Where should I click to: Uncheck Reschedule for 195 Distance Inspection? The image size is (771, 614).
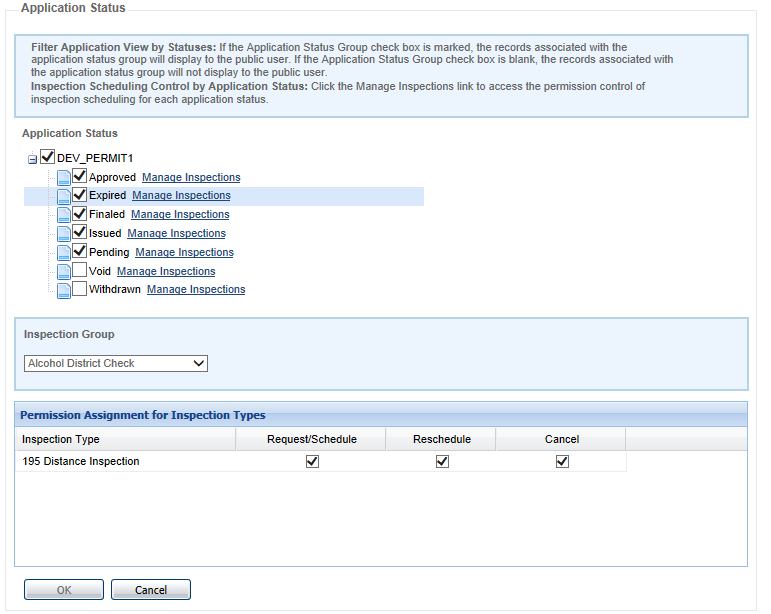[x=442, y=461]
